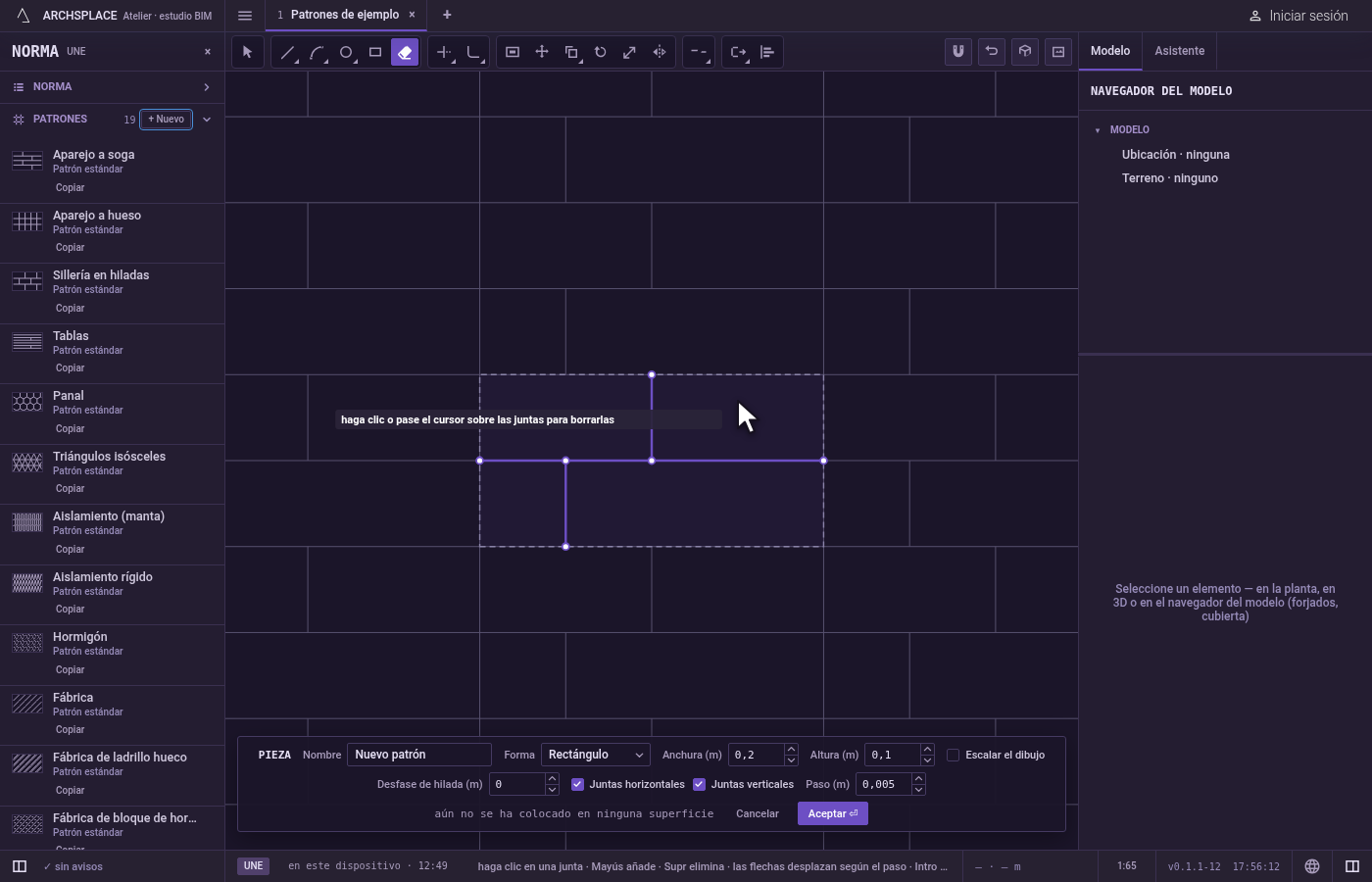Pick the arc drawing tool

coord(317,52)
